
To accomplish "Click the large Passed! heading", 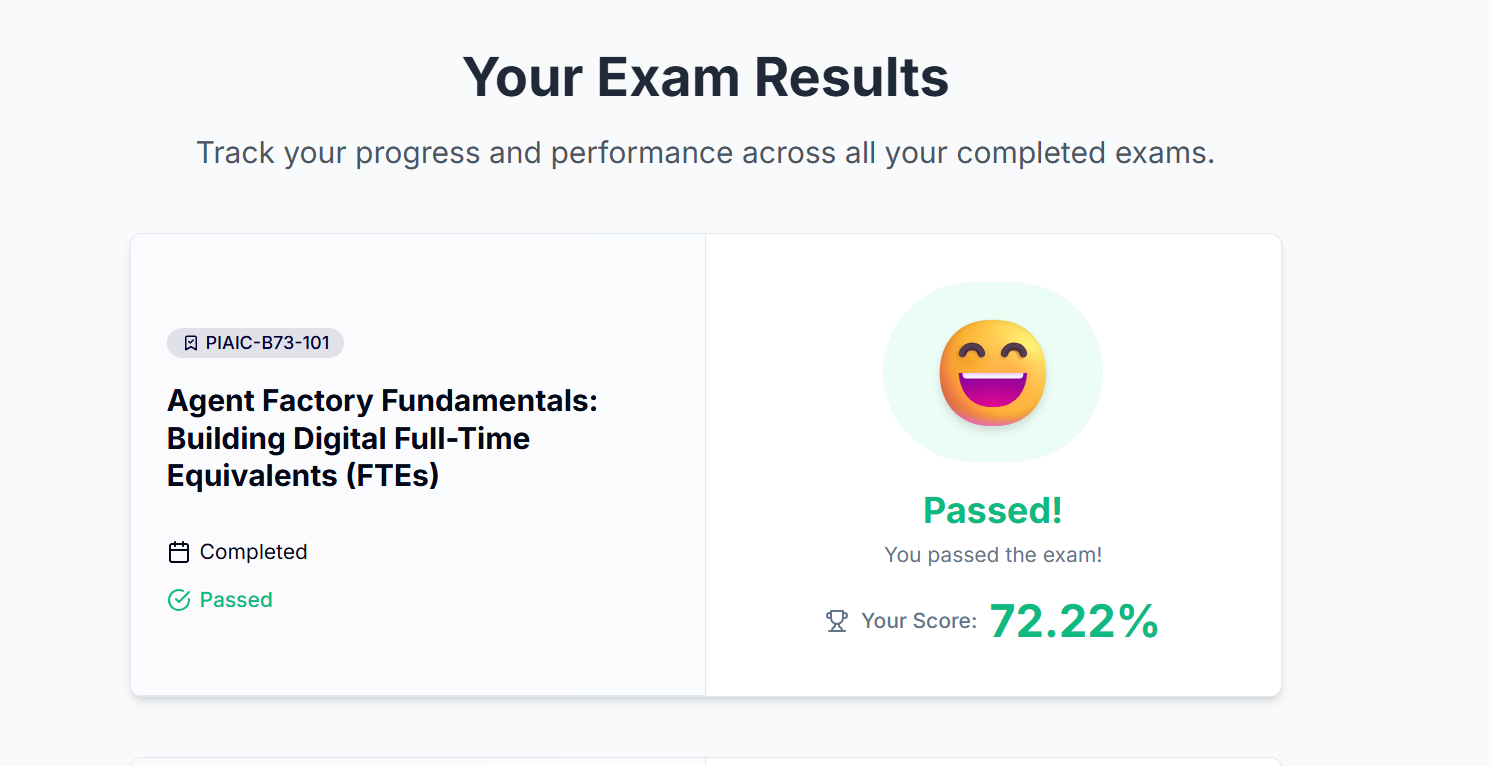I will (992, 510).
